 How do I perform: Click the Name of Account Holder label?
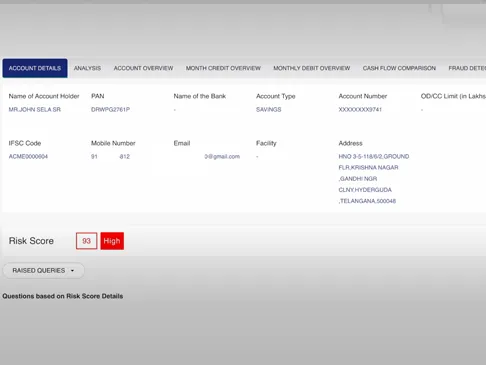click(44, 96)
